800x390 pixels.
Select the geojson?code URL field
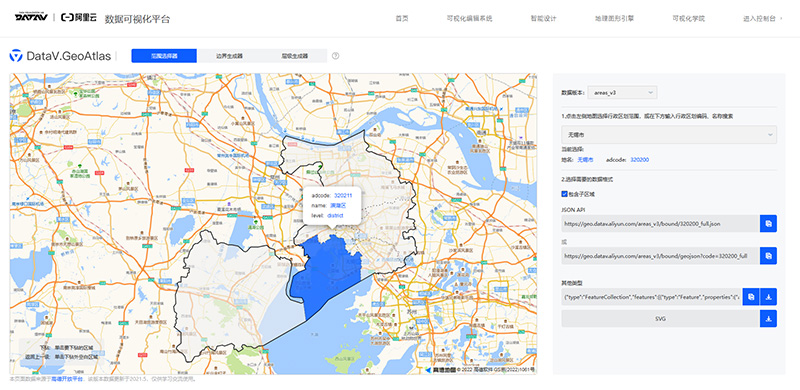(660, 256)
